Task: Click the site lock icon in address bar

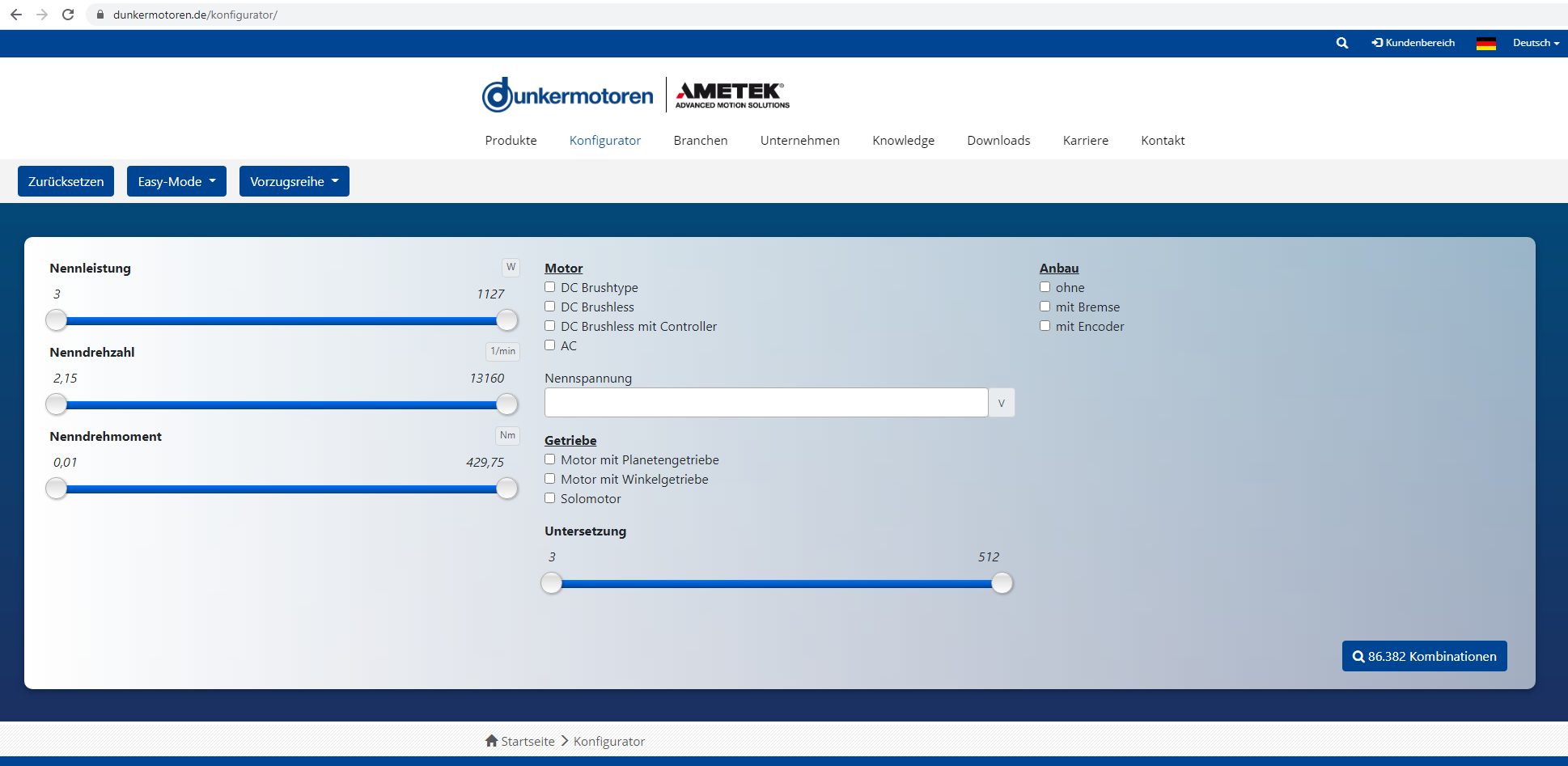Action: [x=100, y=15]
